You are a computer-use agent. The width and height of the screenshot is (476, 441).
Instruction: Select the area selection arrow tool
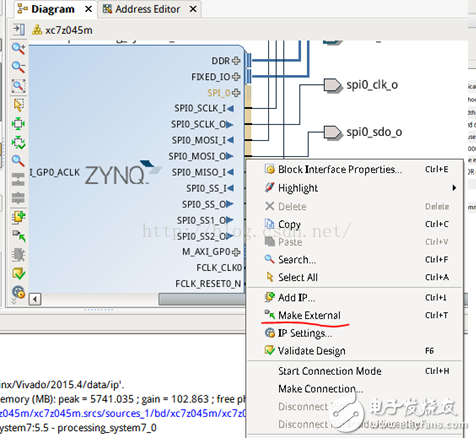(x=18, y=105)
